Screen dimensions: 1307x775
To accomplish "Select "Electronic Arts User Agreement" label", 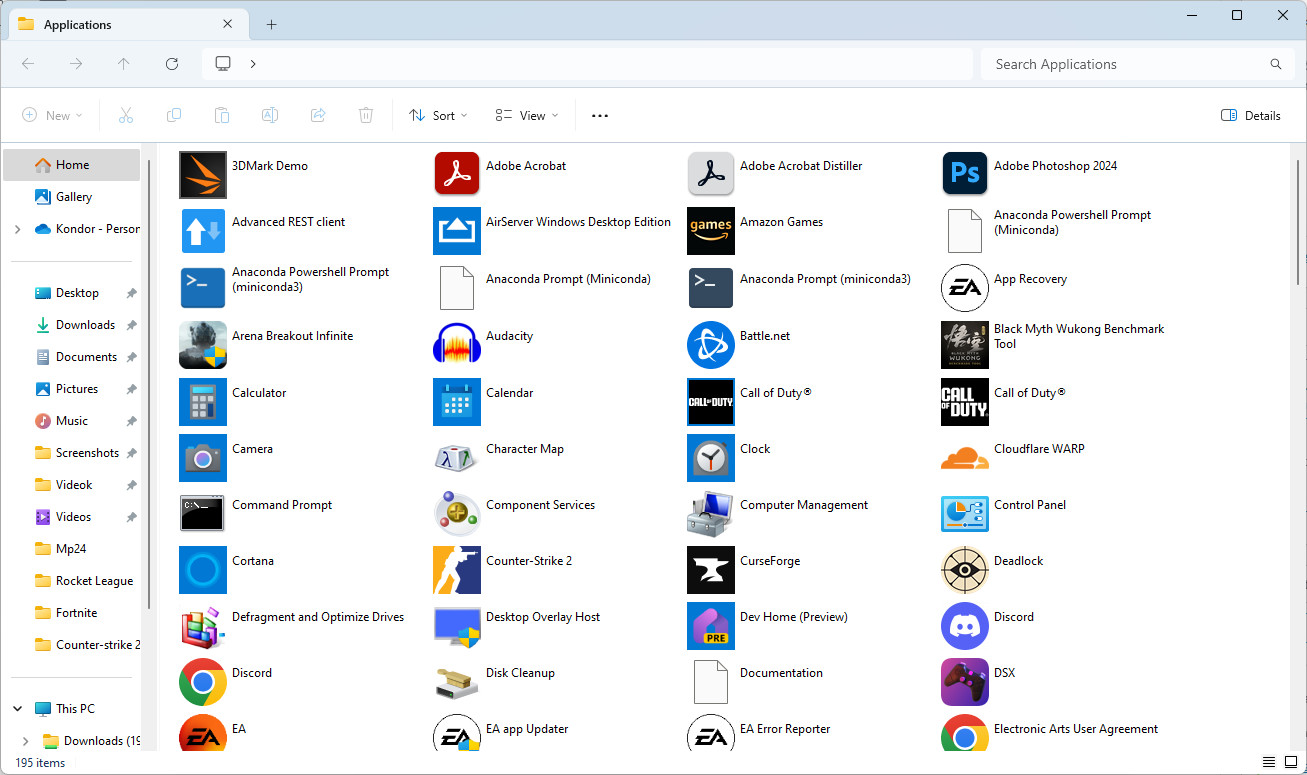I will point(1076,729).
